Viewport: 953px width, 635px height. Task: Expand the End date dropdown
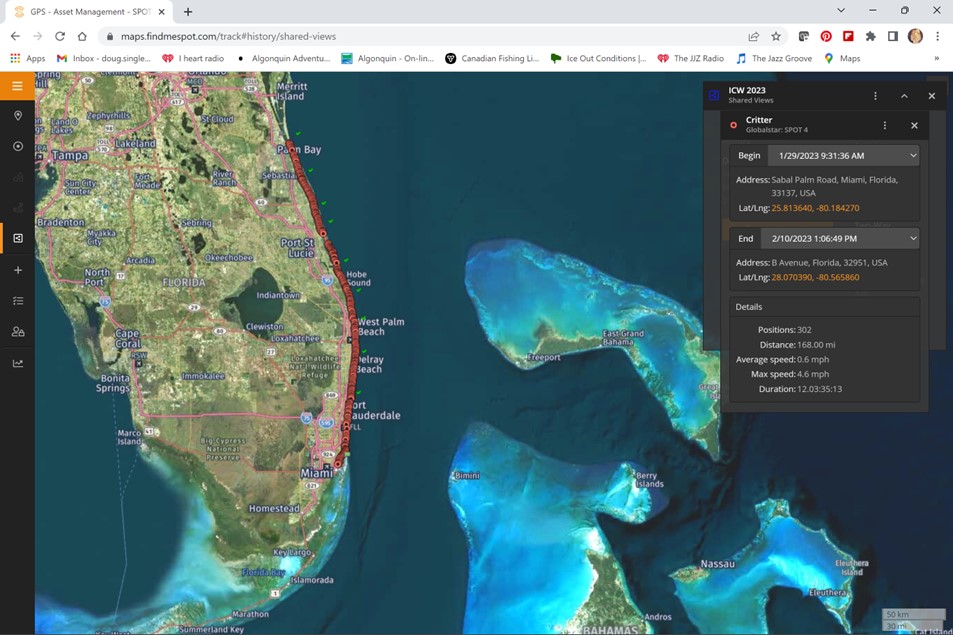913,239
